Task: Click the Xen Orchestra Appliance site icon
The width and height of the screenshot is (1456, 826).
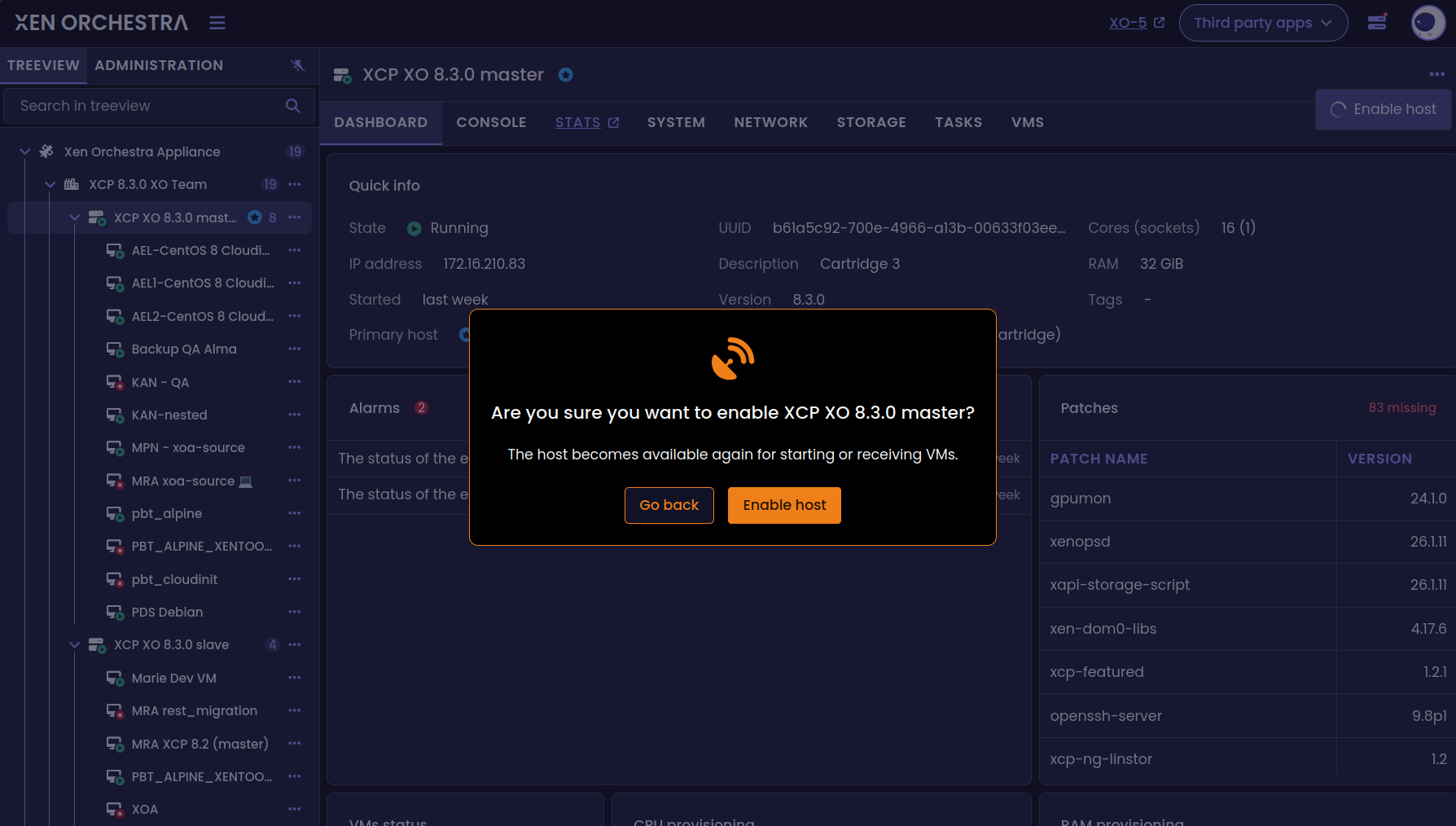Action: (46, 152)
